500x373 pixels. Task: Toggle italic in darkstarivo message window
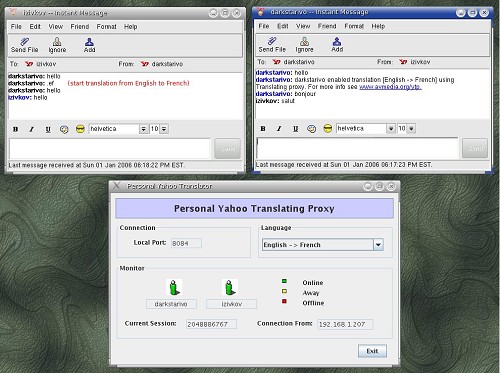(x=279, y=128)
